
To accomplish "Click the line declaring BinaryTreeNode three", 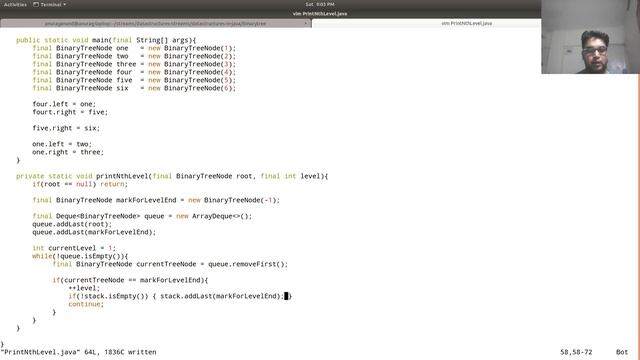I will (134, 64).
